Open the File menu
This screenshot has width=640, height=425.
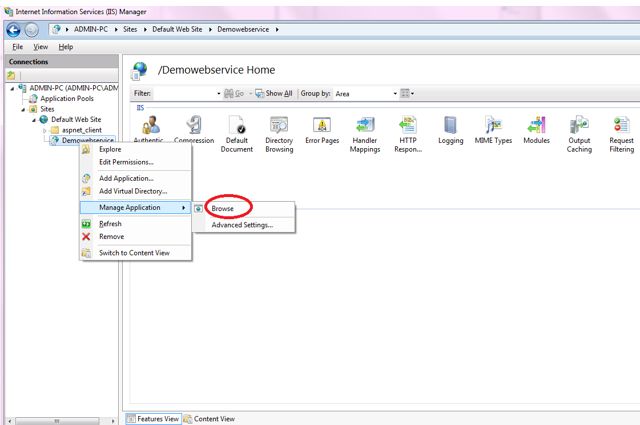[18, 47]
